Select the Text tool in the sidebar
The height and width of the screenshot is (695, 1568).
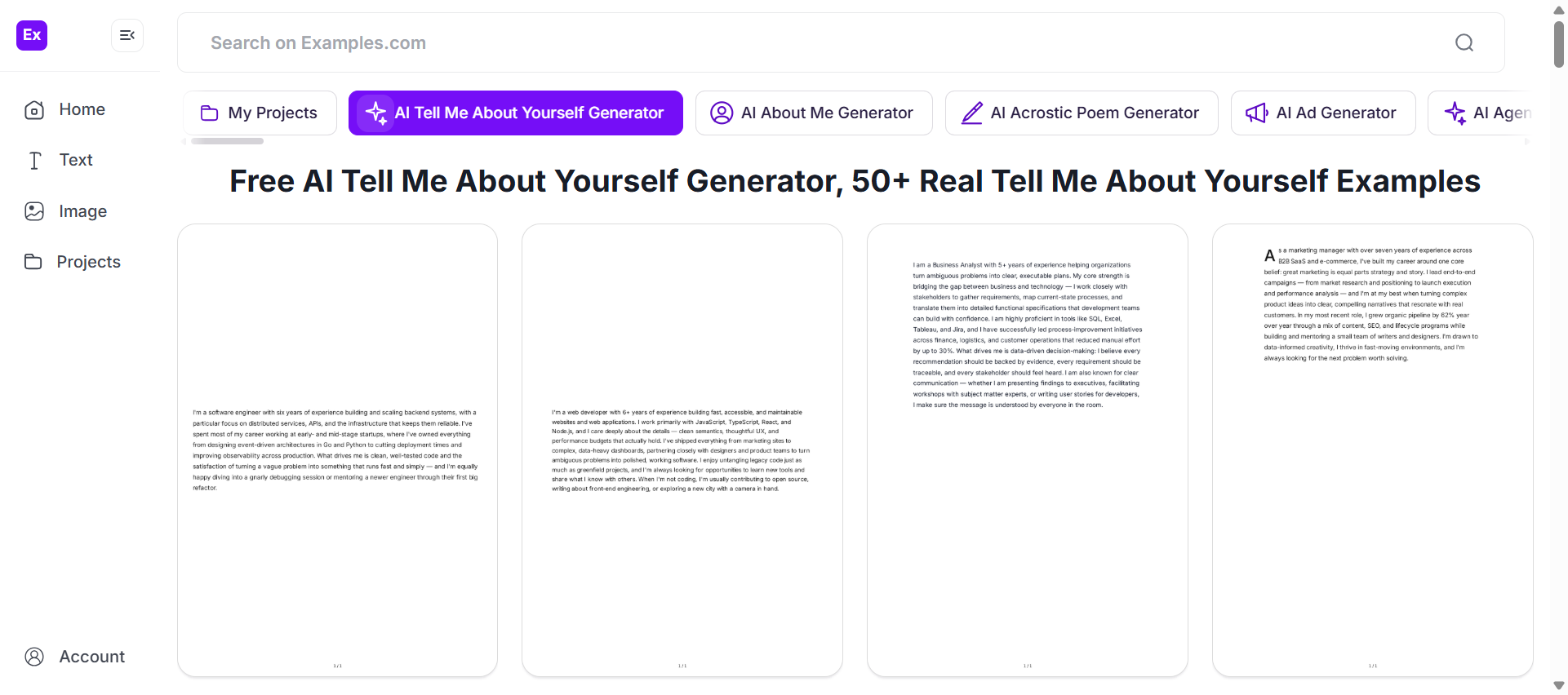60,160
